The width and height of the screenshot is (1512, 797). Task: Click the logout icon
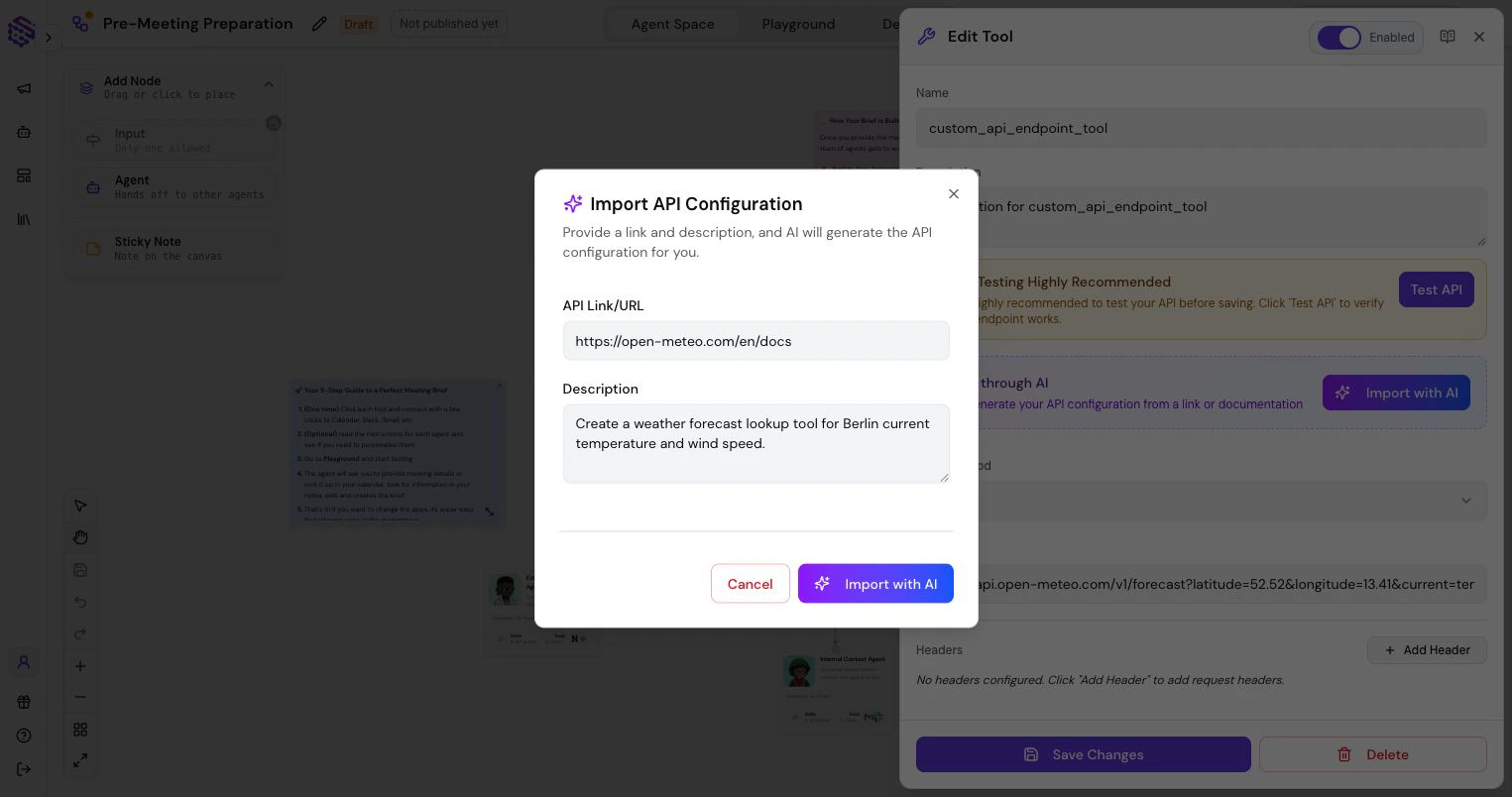pos(24,769)
